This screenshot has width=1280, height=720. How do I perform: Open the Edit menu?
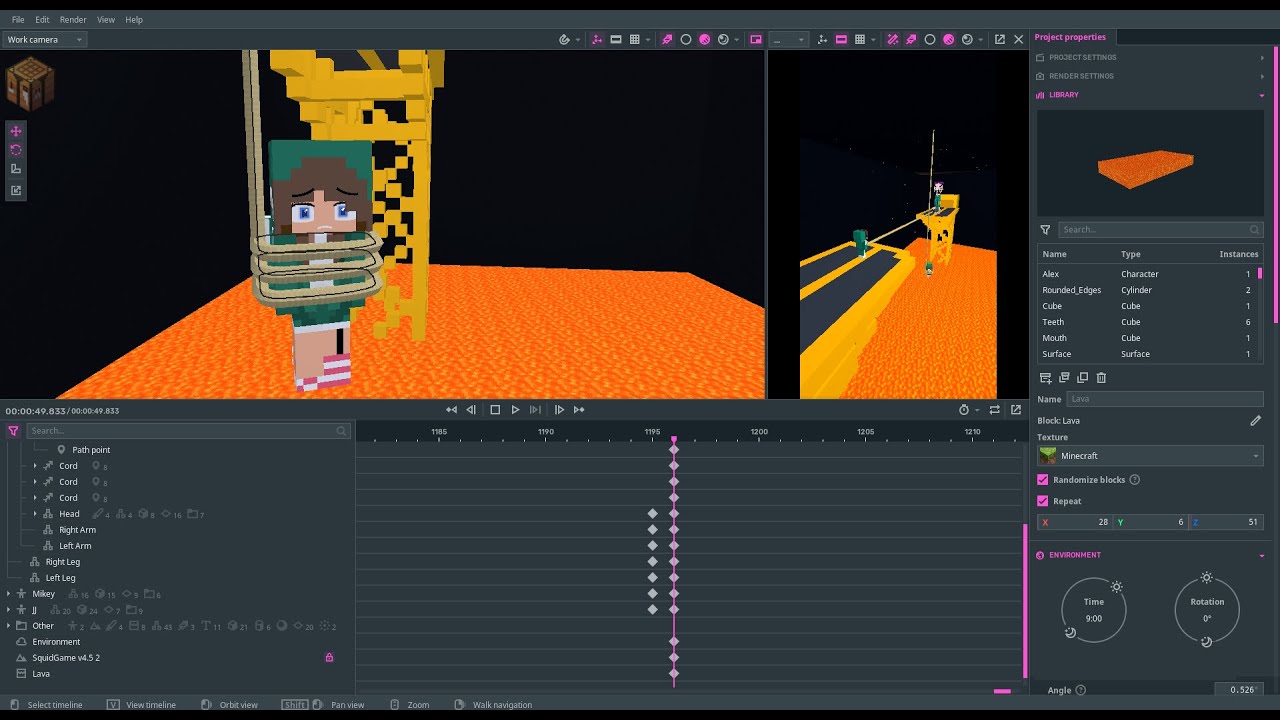coord(42,20)
